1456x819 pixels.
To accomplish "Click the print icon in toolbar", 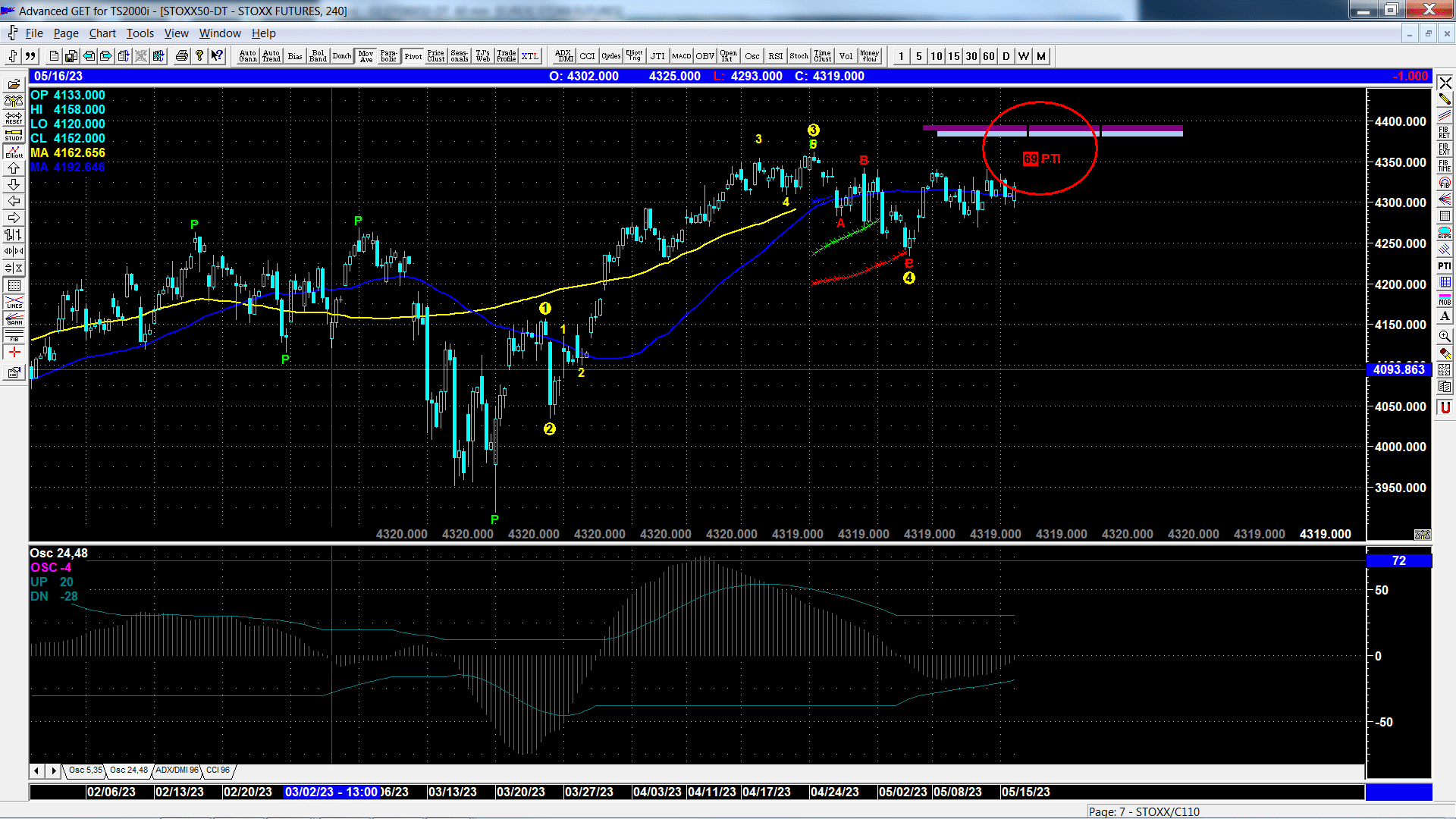I will tap(182, 56).
